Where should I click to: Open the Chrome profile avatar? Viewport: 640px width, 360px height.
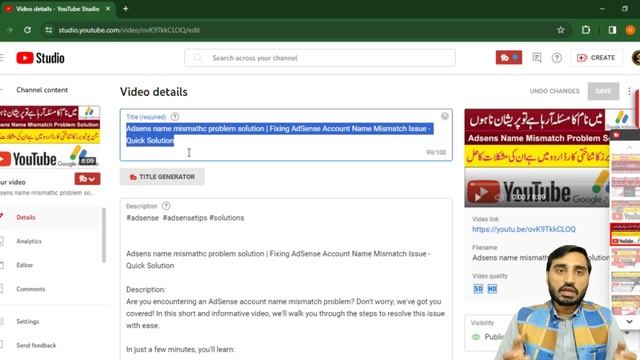[x=630, y=30]
